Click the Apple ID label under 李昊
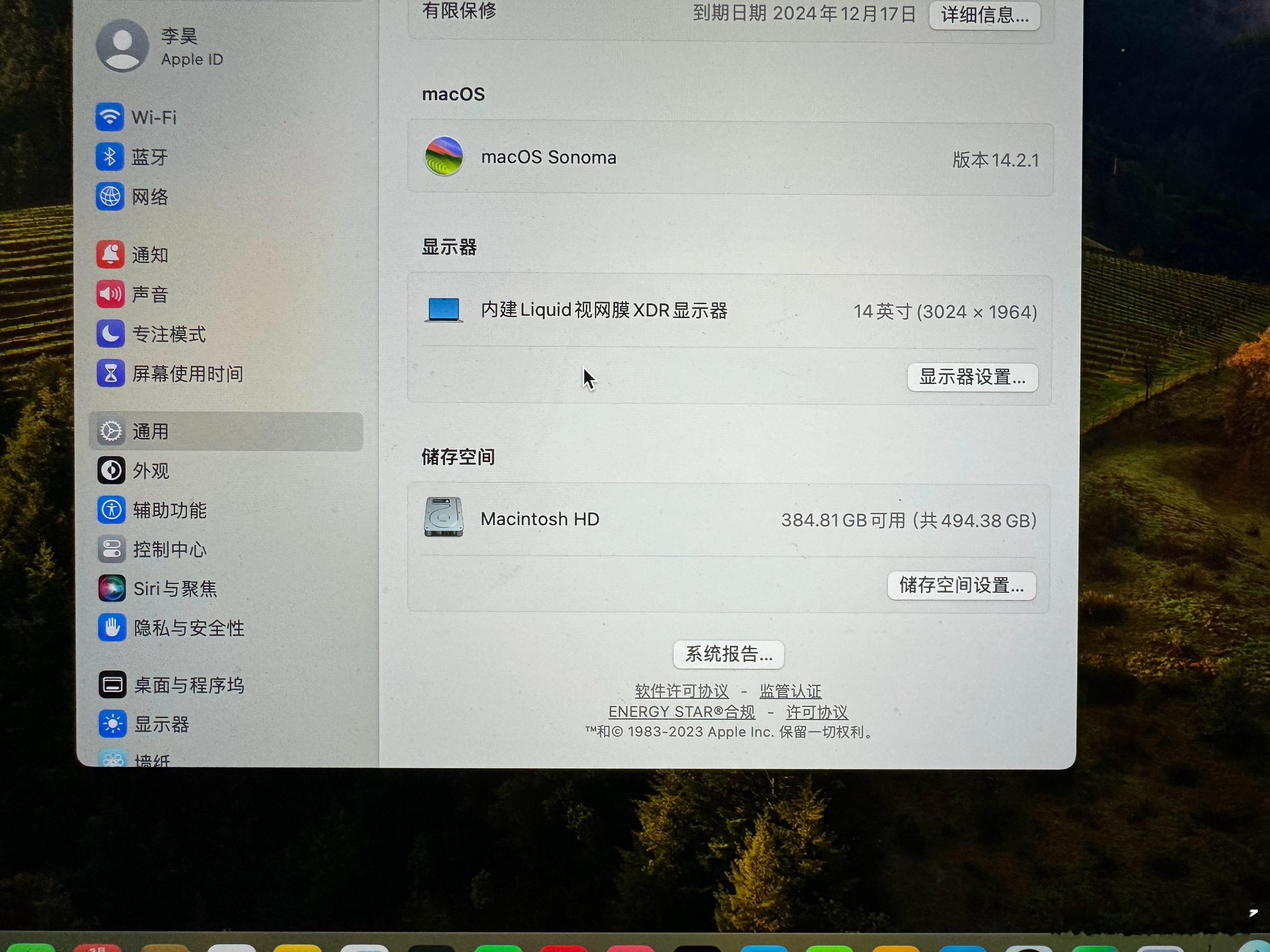 [192, 59]
